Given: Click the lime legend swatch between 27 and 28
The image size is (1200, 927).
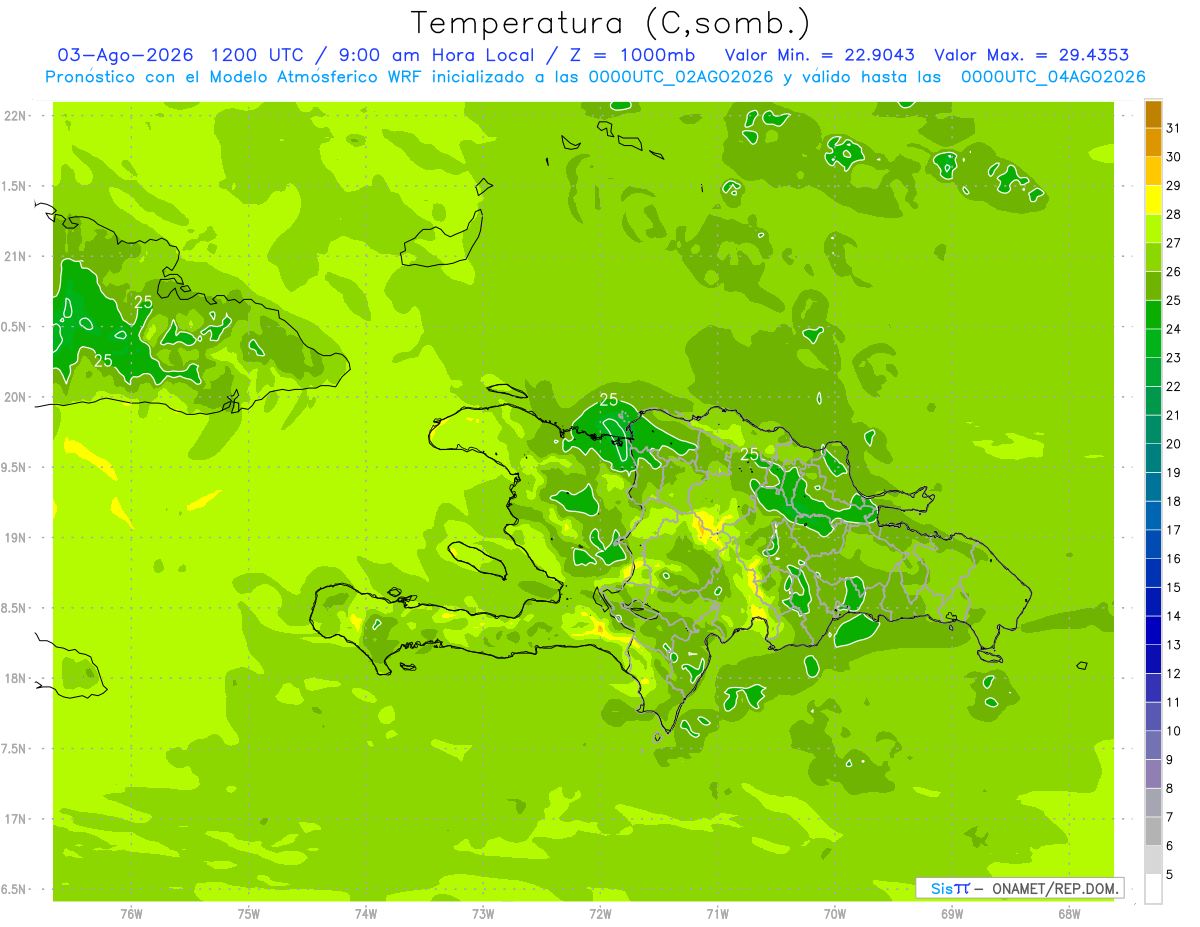Looking at the screenshot, I should (x=1154, y=229).
